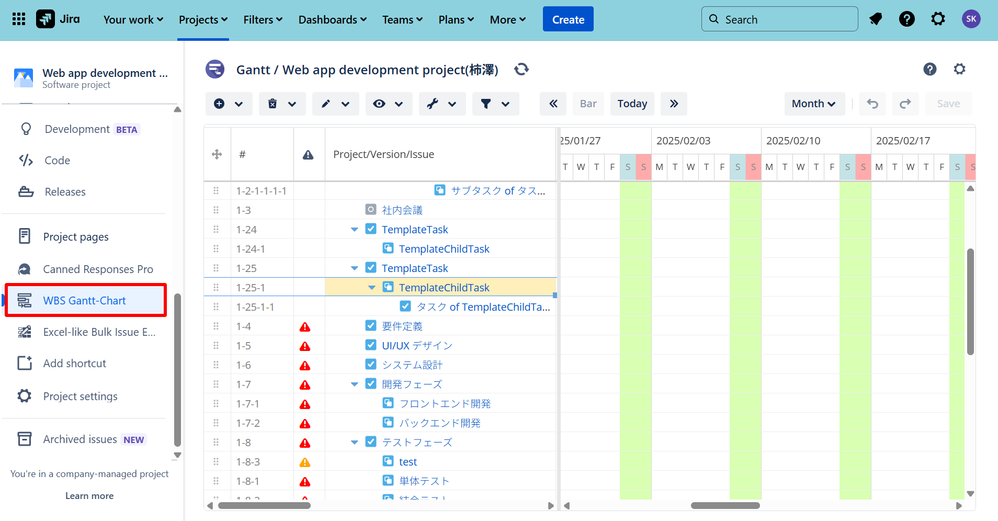Click the Today button

632,104
